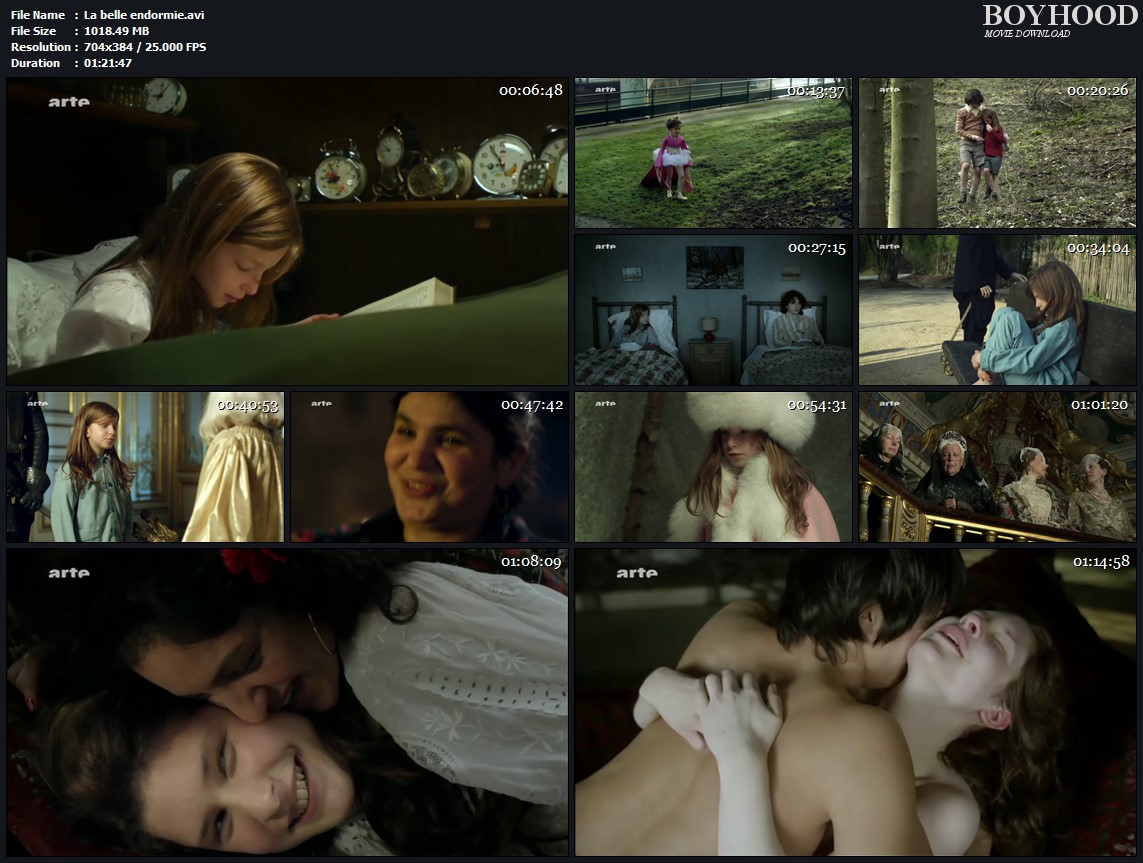
Task: Click the file size value 1018.49 MB
Action: (117, 31)
